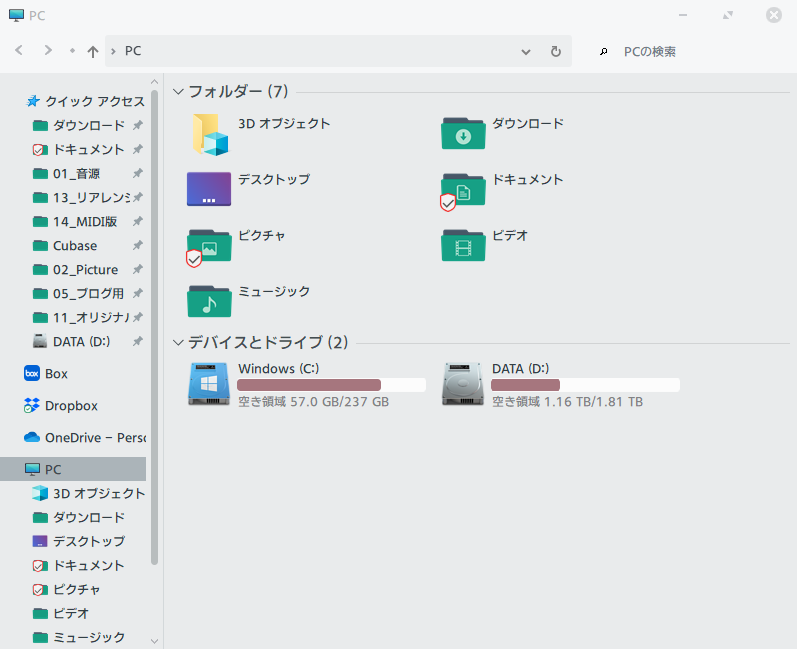Select Cubase in Quick Access
Viewport: 797px width, 649px height.
75,246
